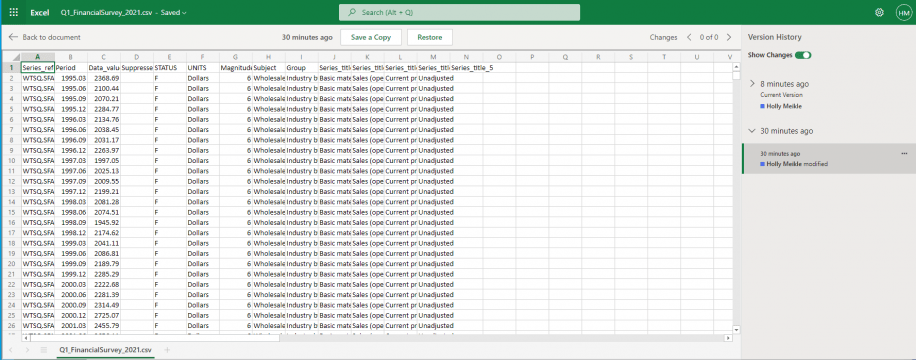The height and width of the screenshot is (360, 916).
Task: Select row 26 header
Action: [11, 325]
